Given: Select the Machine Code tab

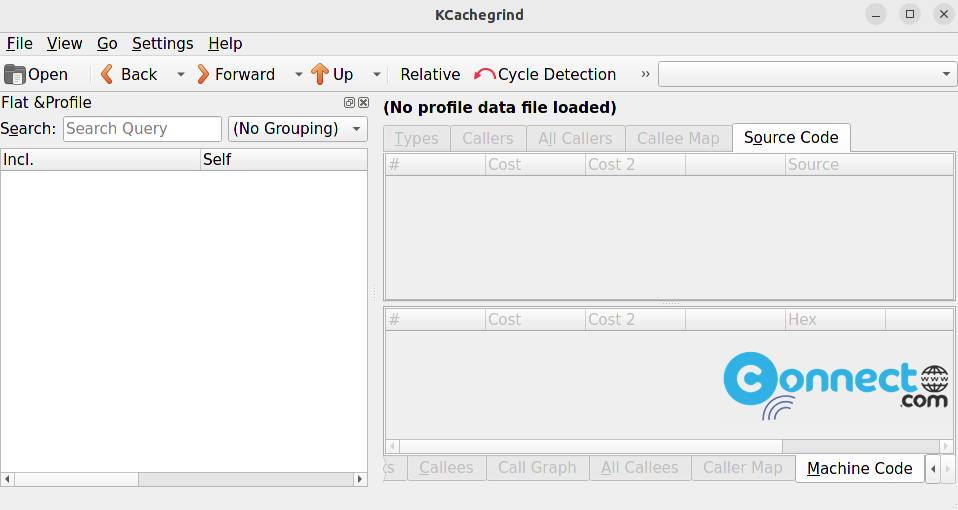Looking at the screenshot, I should click(860, 468).
